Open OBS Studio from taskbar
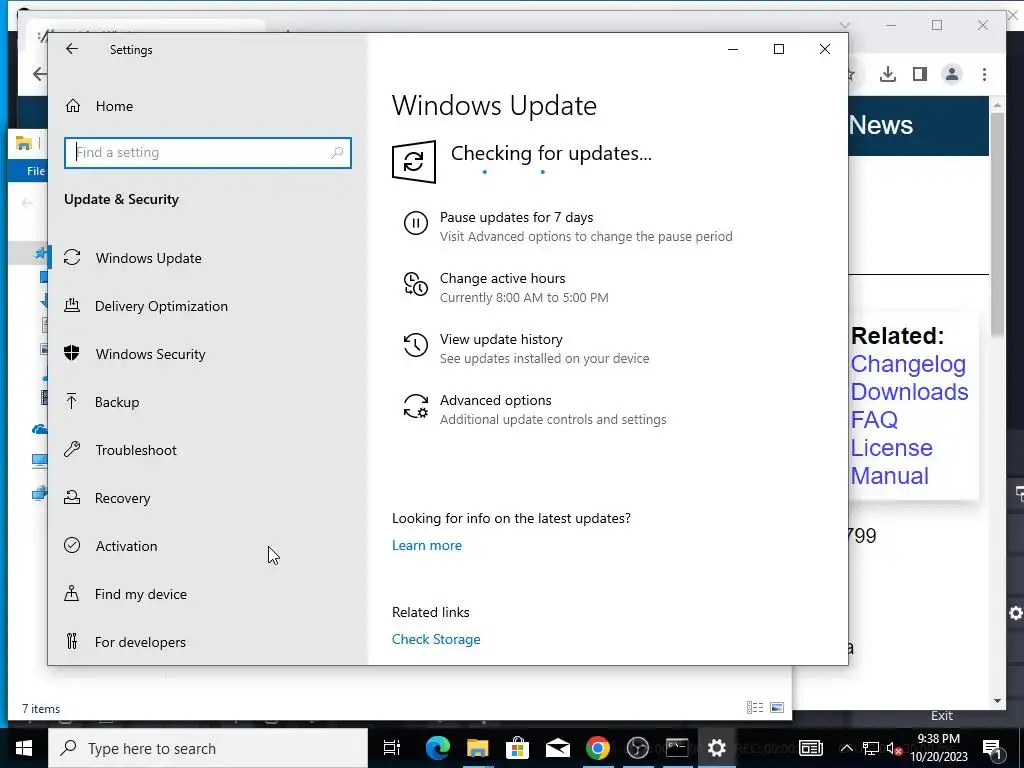Image resolution: width=1024 pixels, height=768 pixels. pyautogui.click(x=637, y=748)
